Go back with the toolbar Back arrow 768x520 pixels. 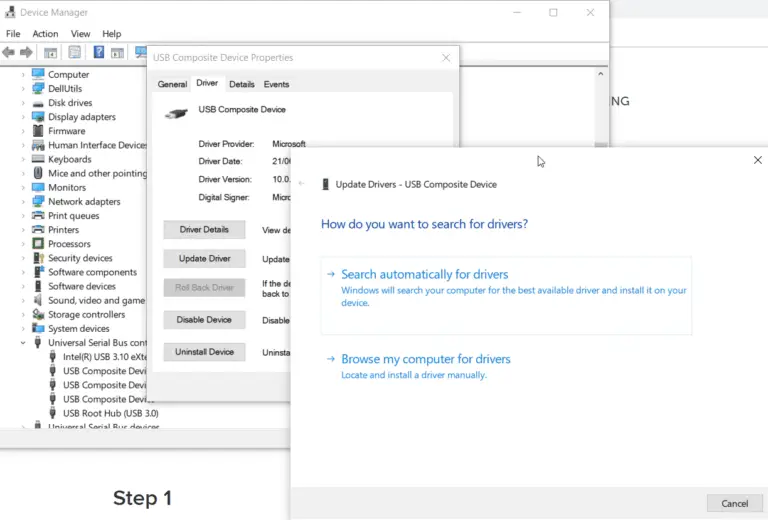pyautogui.click(x=8, y=52)
